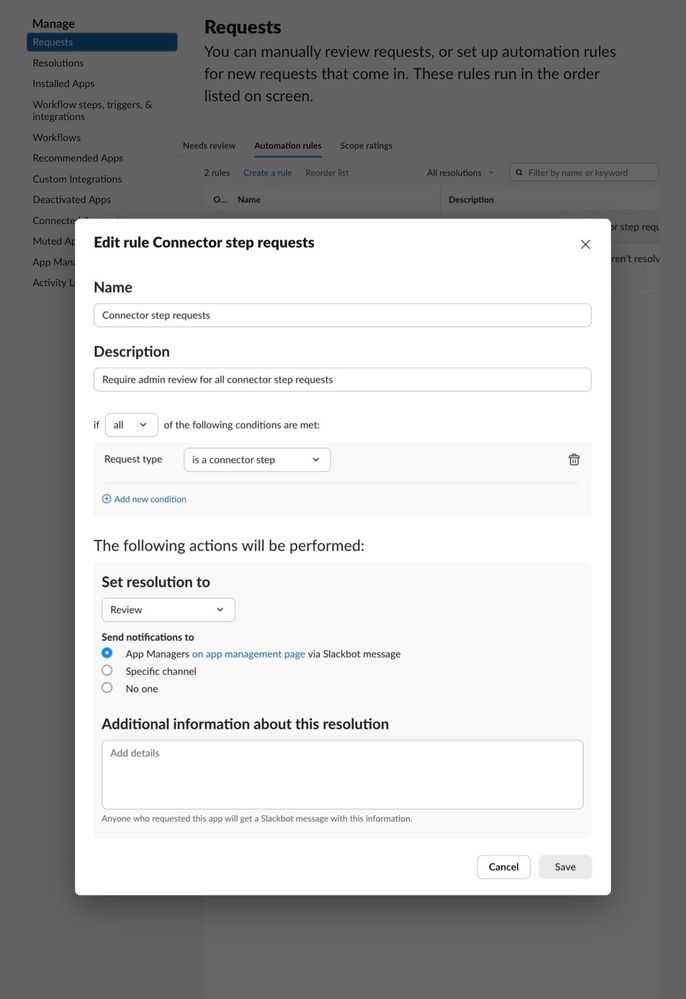
Task: Open the 'on app management page' link
Action: point(248,654)
